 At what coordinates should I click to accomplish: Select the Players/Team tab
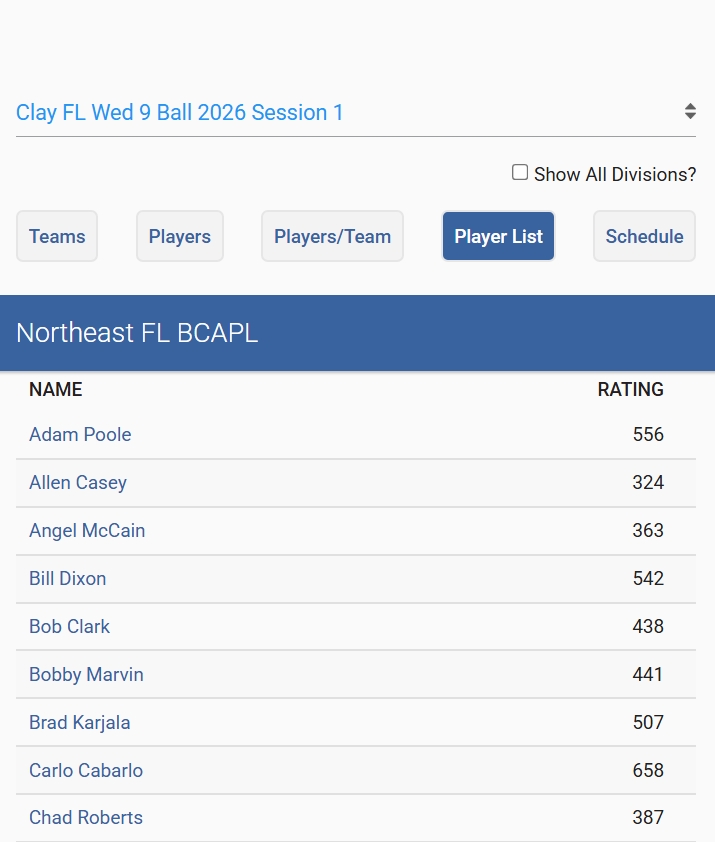[x=332, y=237]
